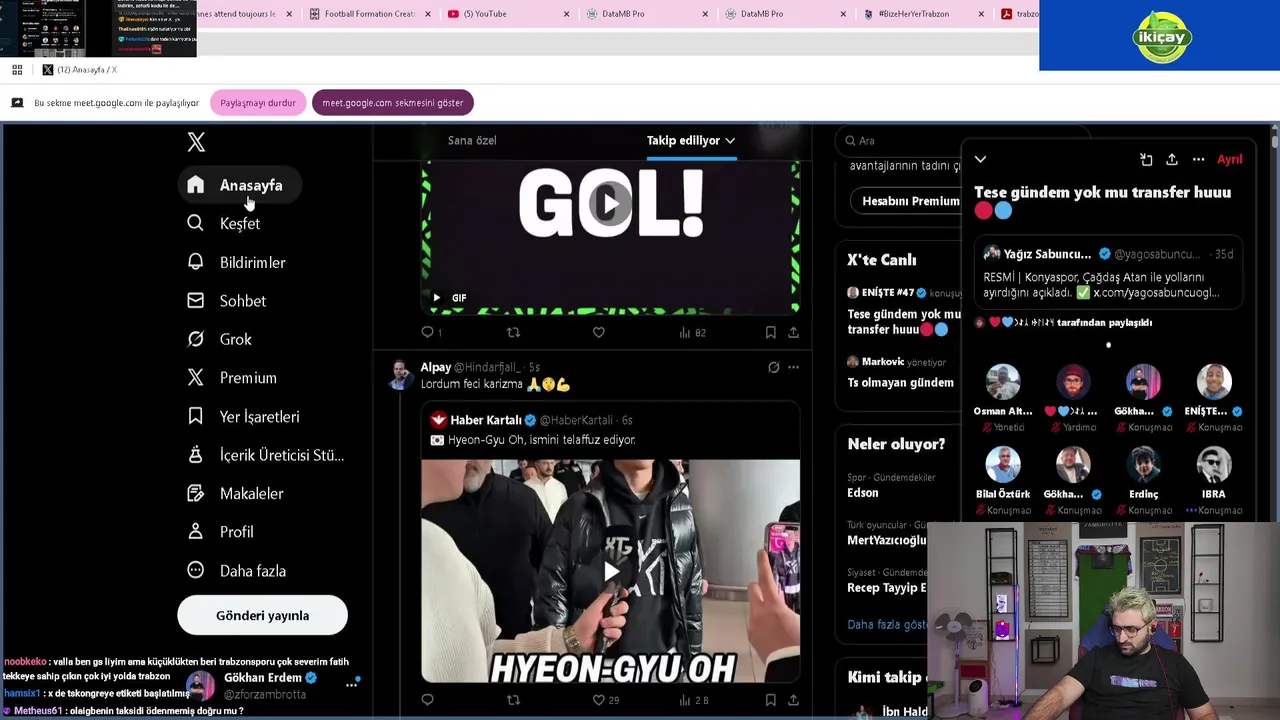Viewport: 1280px width, 720px height.
Task: Open Alpay post more options
Action: (x=793, y=367)
